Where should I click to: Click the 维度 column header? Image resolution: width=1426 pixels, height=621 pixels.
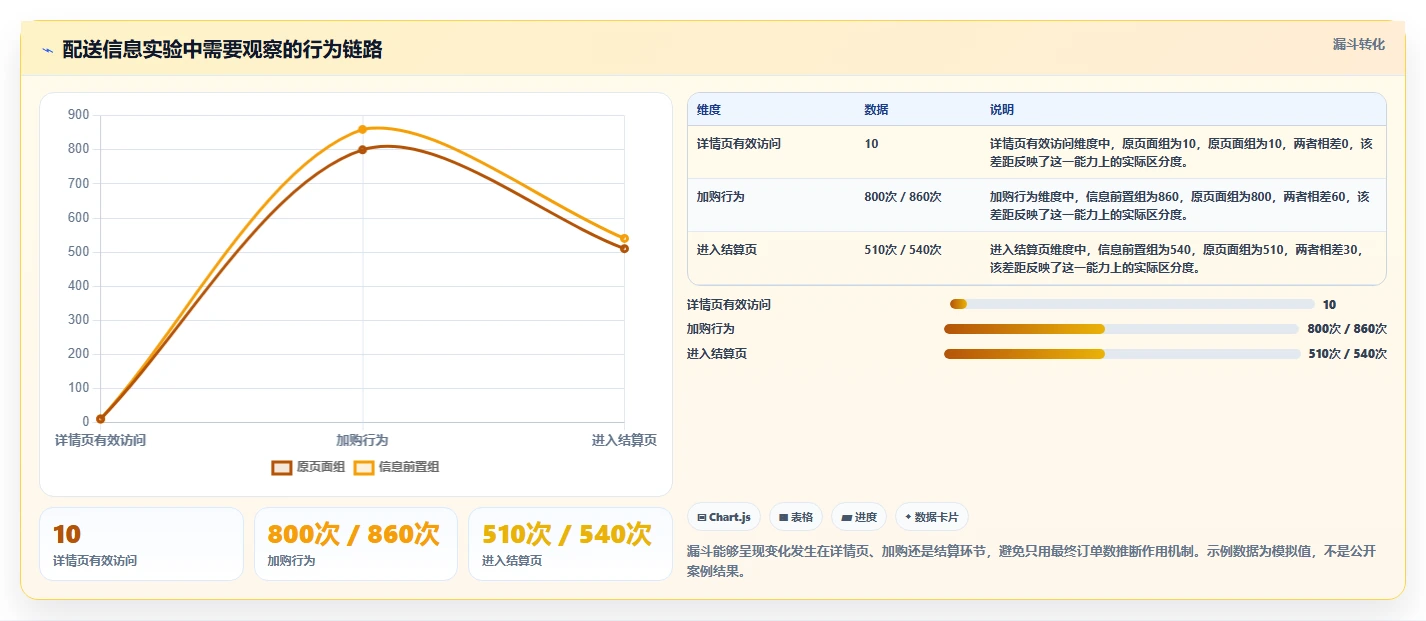coord(709,110)
